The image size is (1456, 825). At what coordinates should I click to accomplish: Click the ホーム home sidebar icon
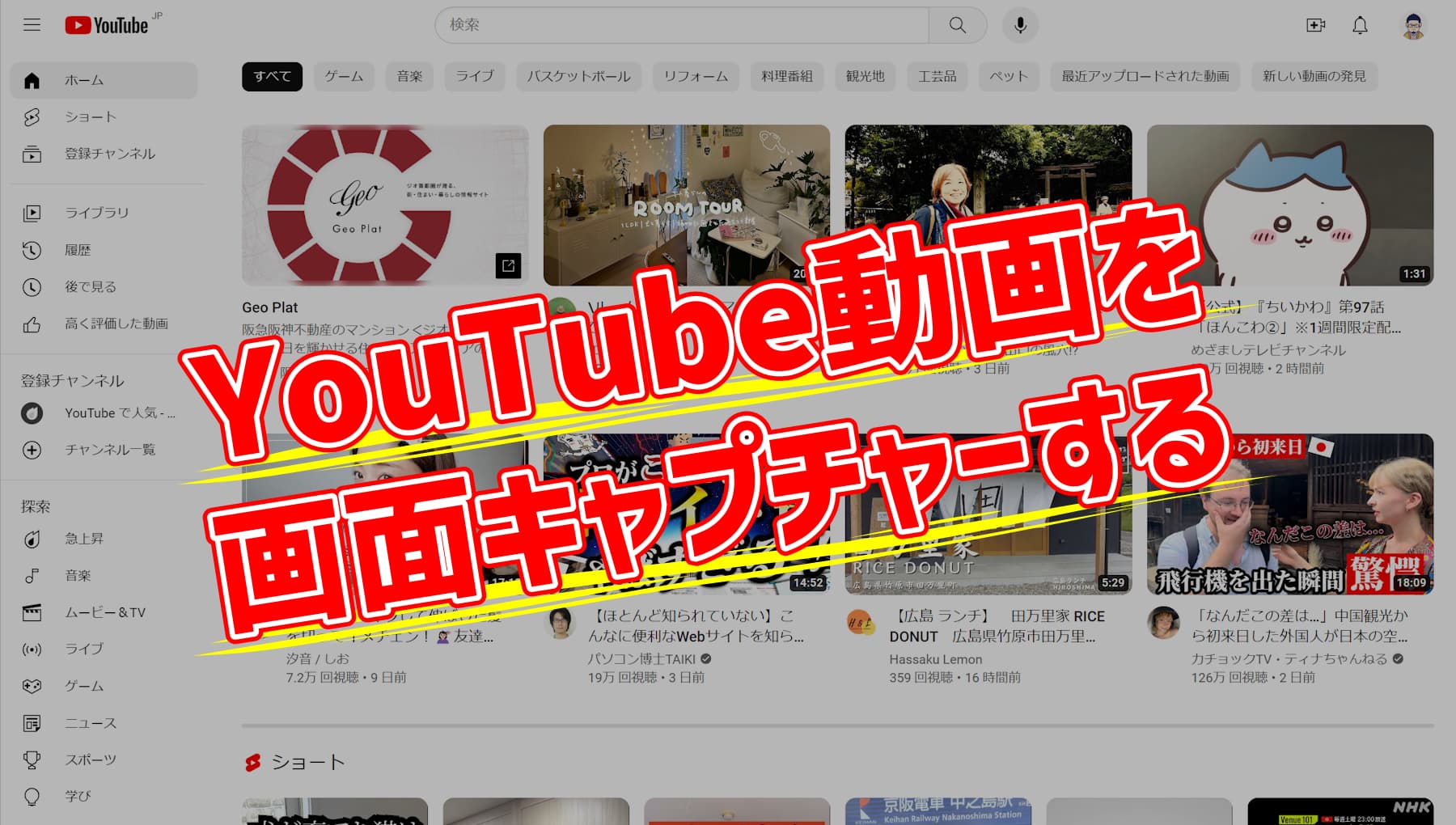[x=32, y=80]
